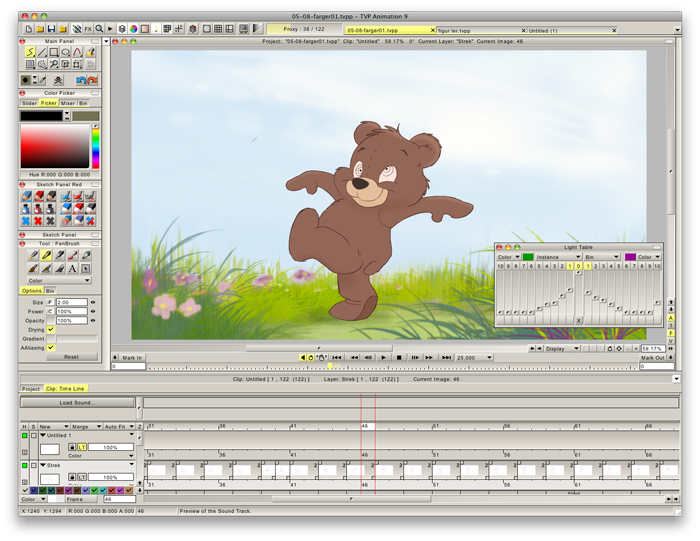Collapse the Strek layer triangle
The height and width of the screenshot is (541, 700).
click(x=43, y=465)
